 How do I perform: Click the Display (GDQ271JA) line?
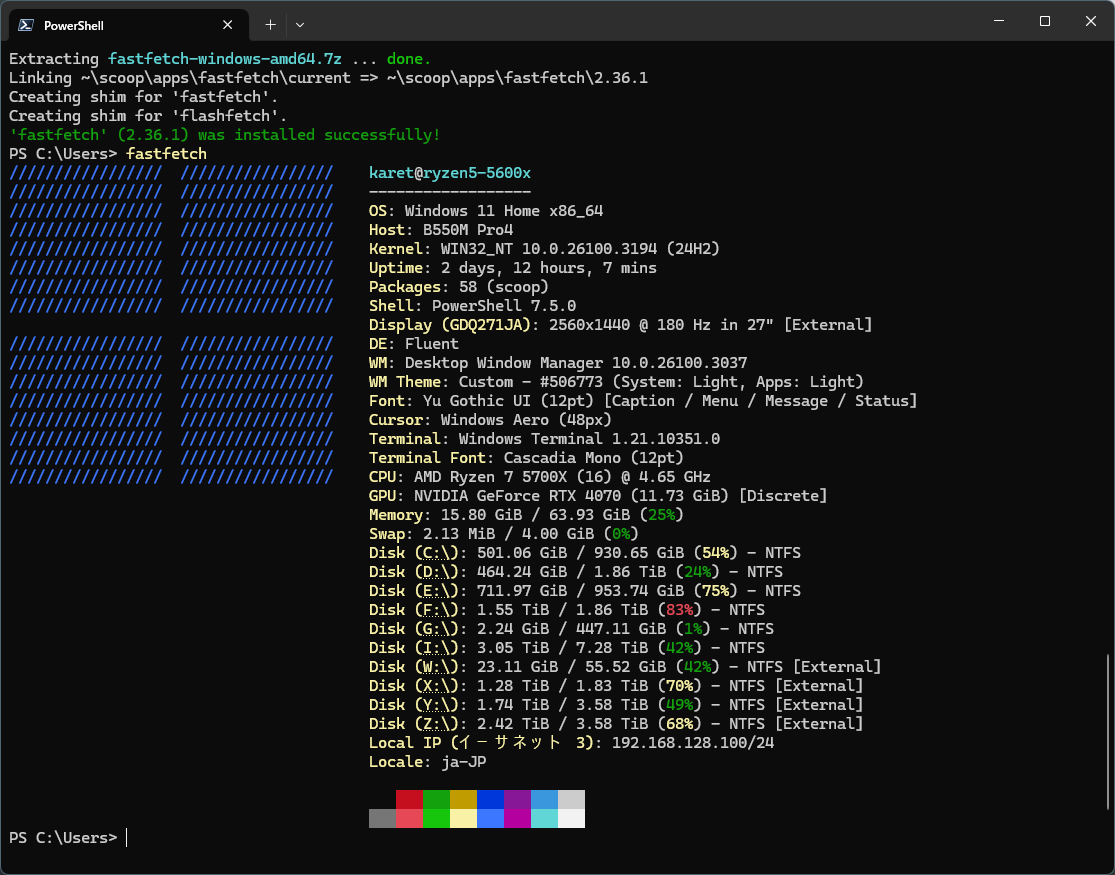pyautogui.click(x=620, y=325)
